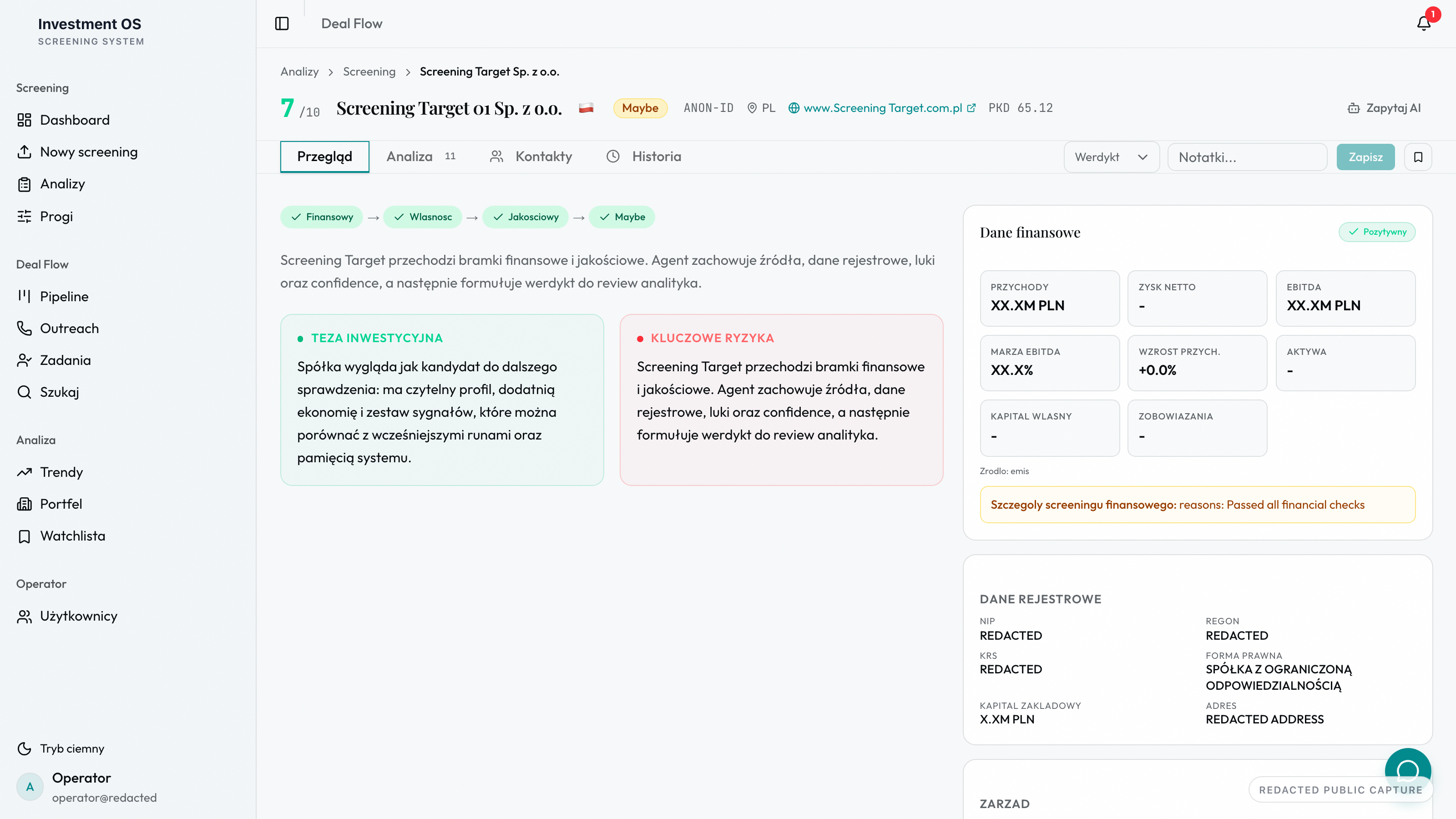Click the TEZA INWESTYCYJNA card
This screenshot has height=819, width=1456.
coord(442,399)
